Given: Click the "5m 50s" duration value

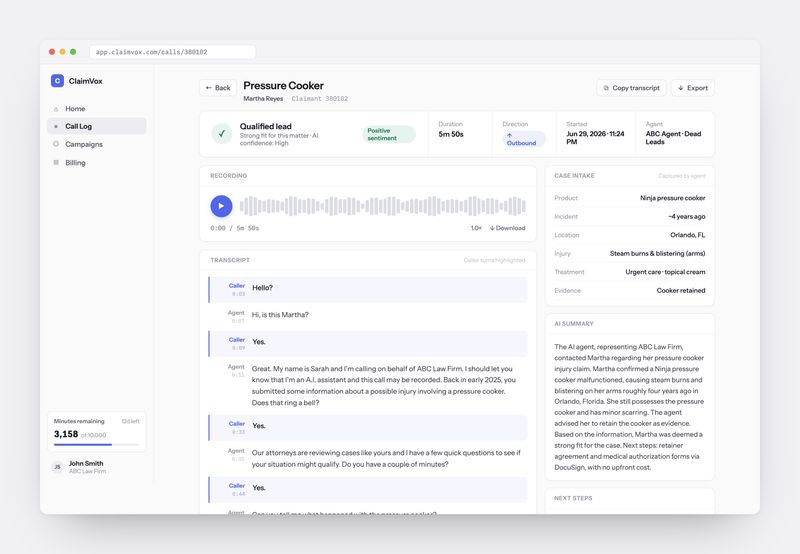Looking at the screenshot, I should coord(451,134).
